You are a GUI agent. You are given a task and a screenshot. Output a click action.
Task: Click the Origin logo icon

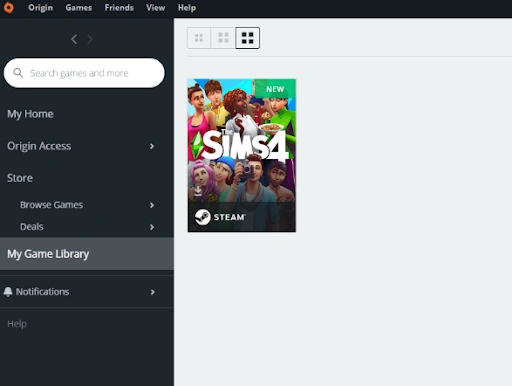9,7
